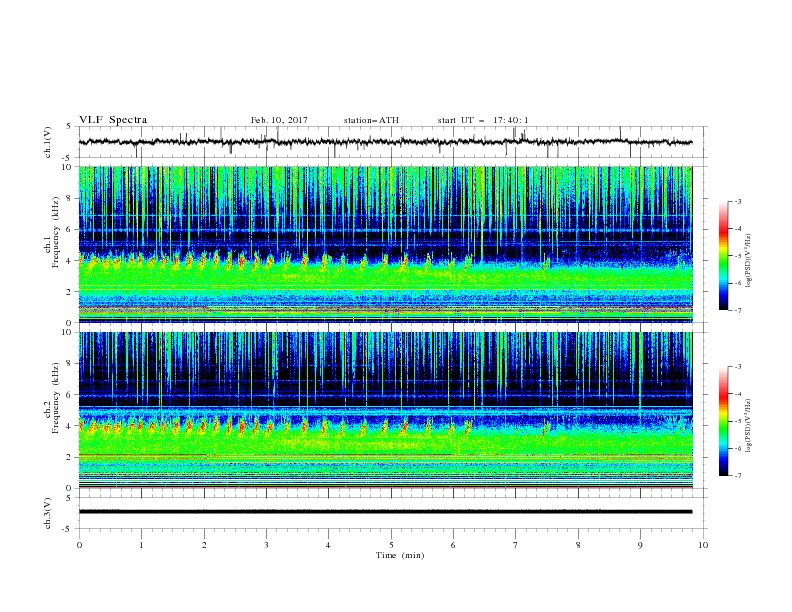Click time axis tick label "1"

[141, 545]
